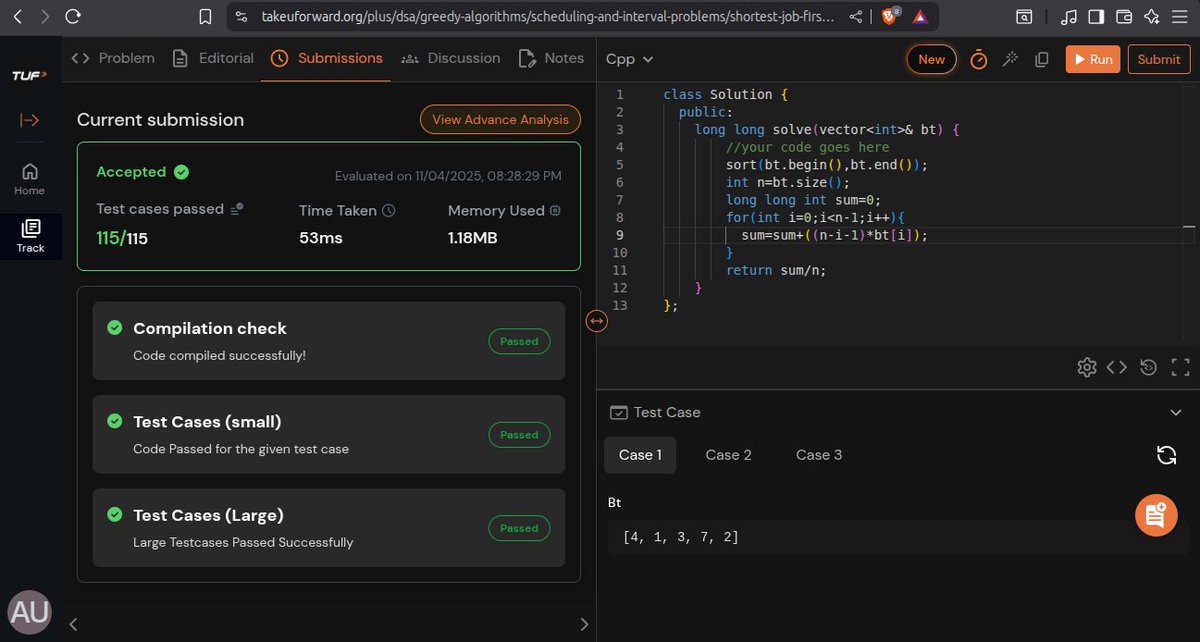Click the '53ms' time value
1200x642 pixels.
point(321,238)
